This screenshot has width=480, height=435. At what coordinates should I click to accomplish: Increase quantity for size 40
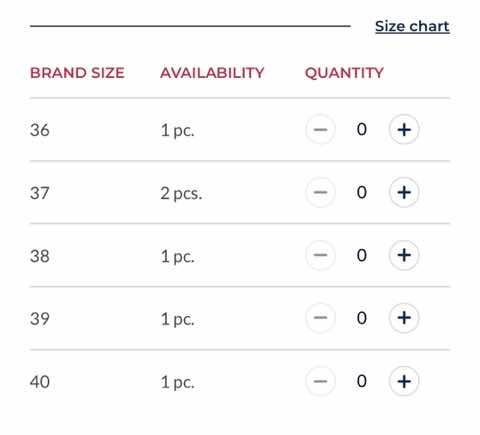(x=404, y=381)
